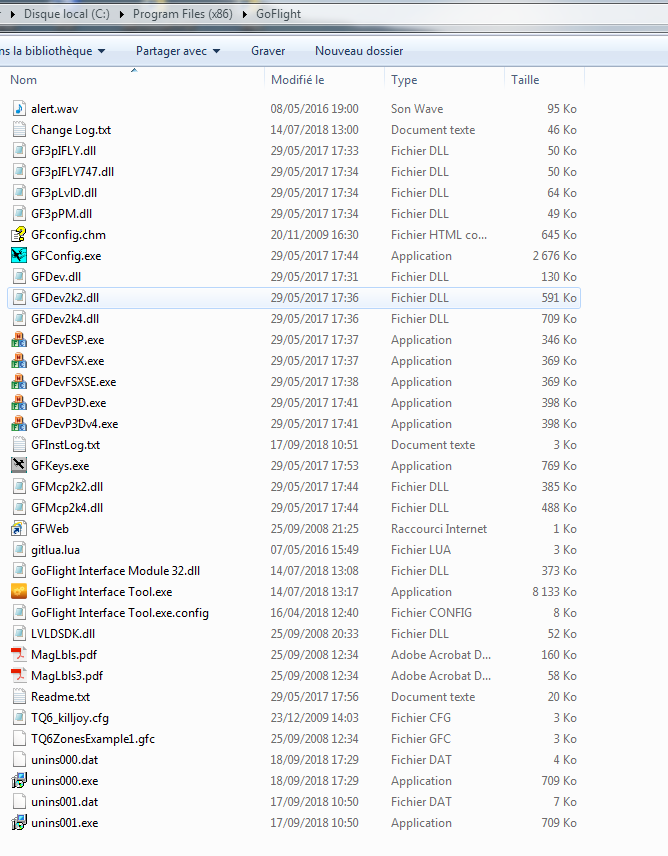Image resolution: width=668 pixels, height=856 pixels.
Task: Open the 'Partager avec' dropdown
Action: 178,51
